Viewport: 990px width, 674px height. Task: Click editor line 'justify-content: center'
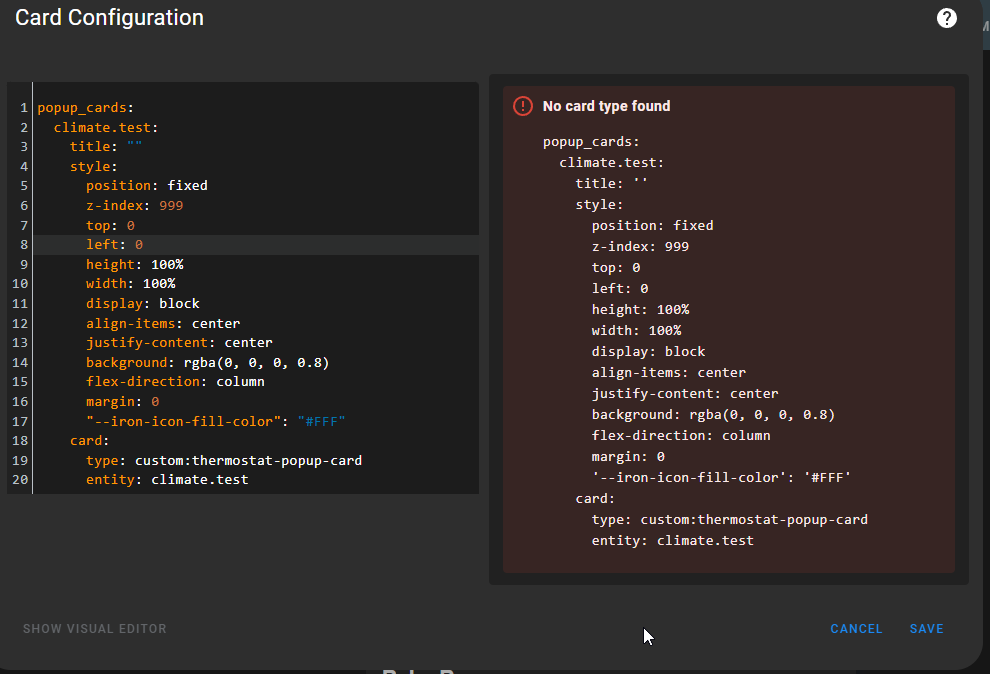(x=179, y=343)
